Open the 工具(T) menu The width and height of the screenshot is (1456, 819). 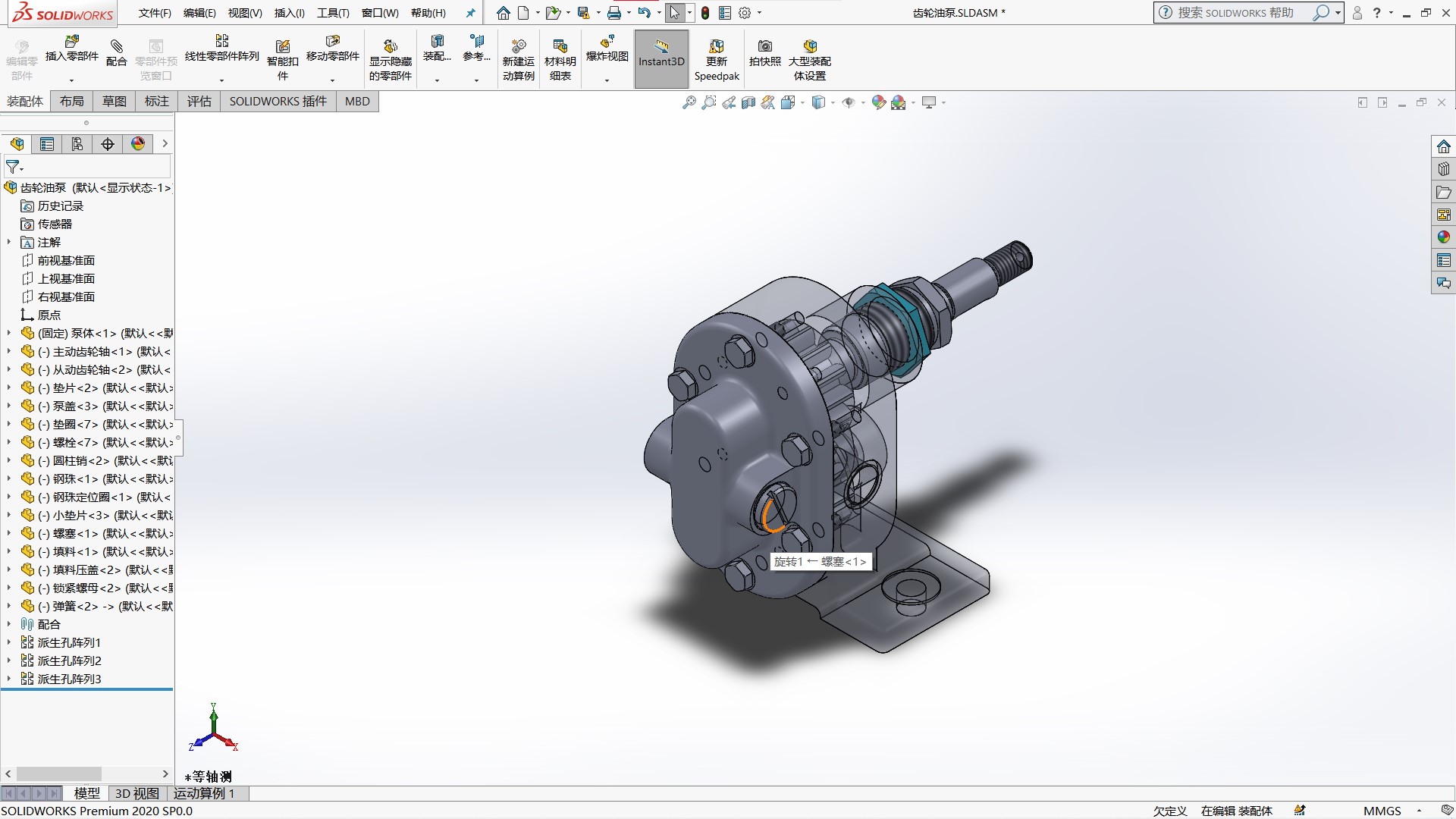pyautogui.click(x=333, y=13)
